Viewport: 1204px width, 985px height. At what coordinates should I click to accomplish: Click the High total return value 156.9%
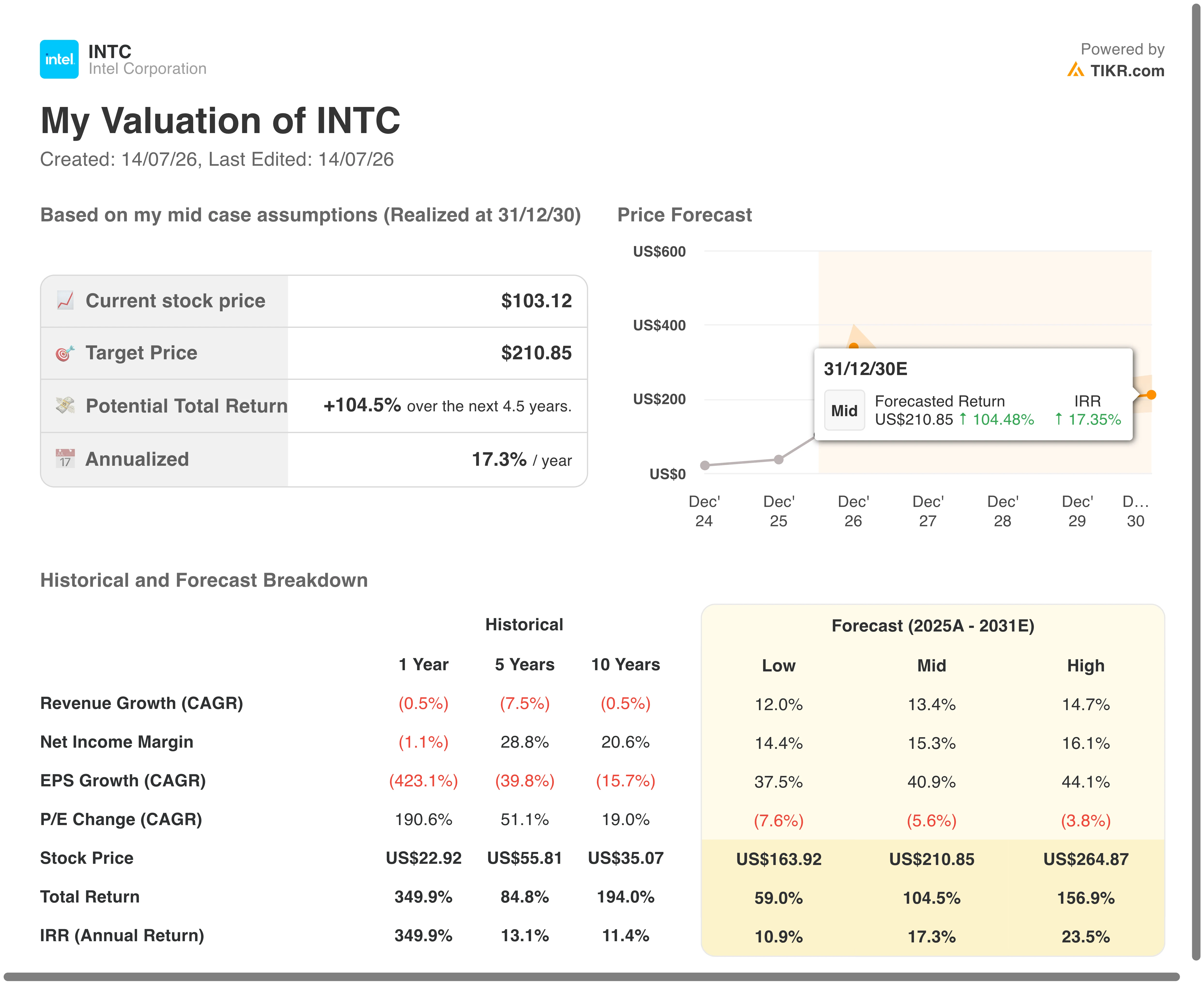pos(1086,898)
